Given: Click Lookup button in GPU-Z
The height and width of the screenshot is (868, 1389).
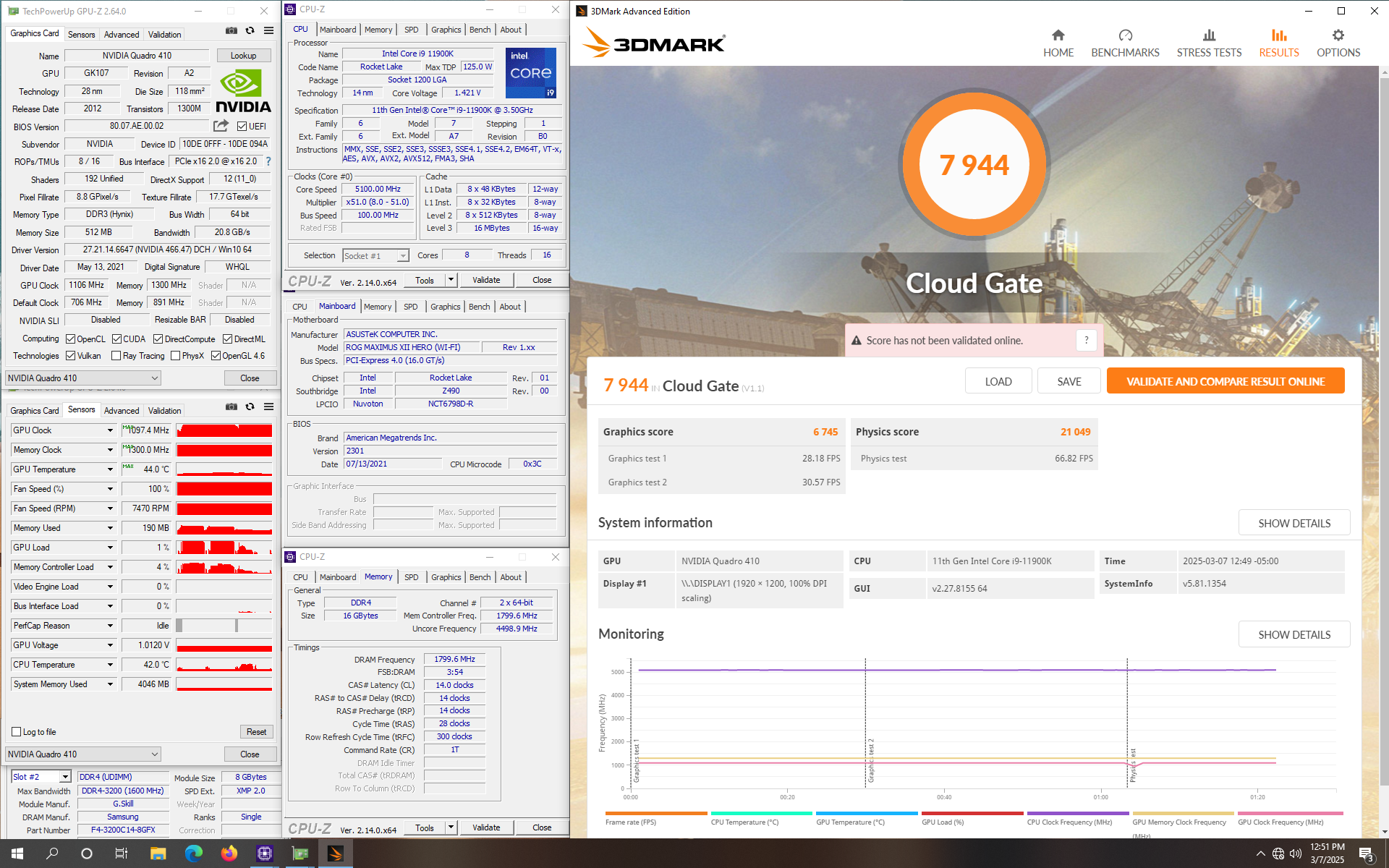Looking at the screenshot, I should [x=243, y=56].
